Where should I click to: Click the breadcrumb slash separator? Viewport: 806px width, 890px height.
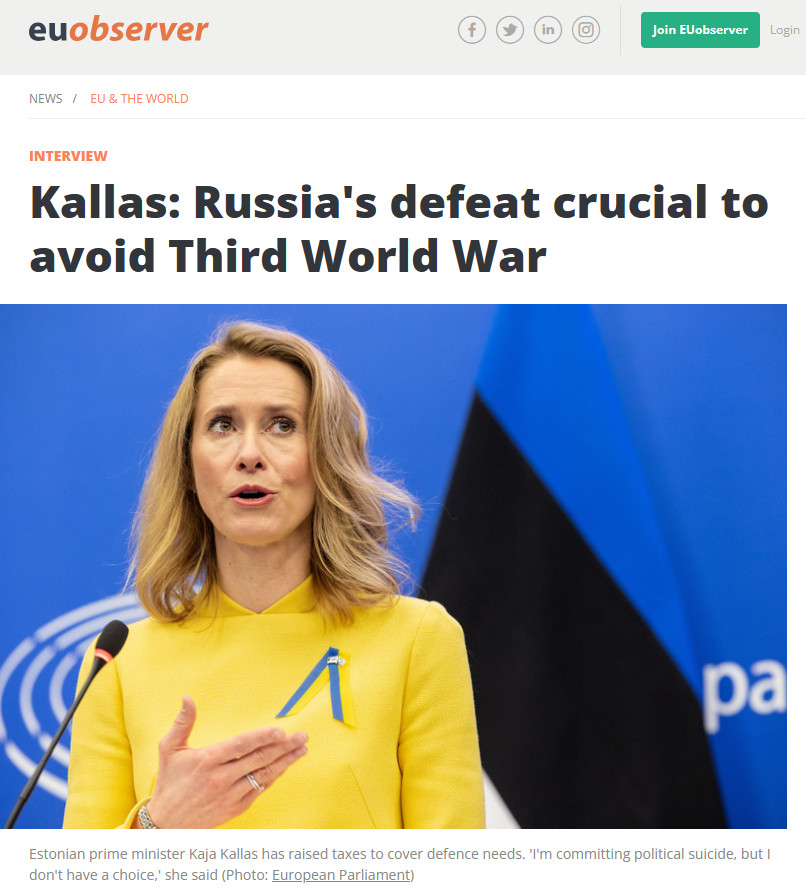[74, 99]
